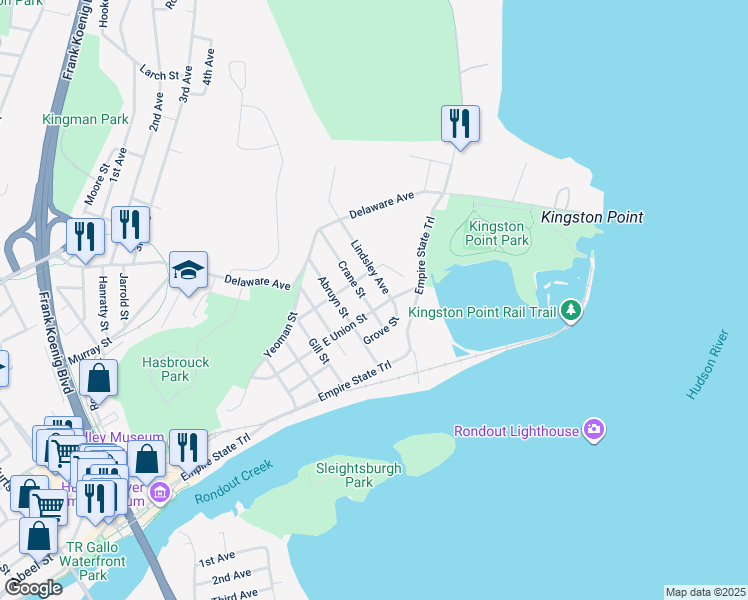The width and height of the screenshot is (748, 600).
Task: Click the restaurant marker north of Kingston Point
Action: (460, 125)
